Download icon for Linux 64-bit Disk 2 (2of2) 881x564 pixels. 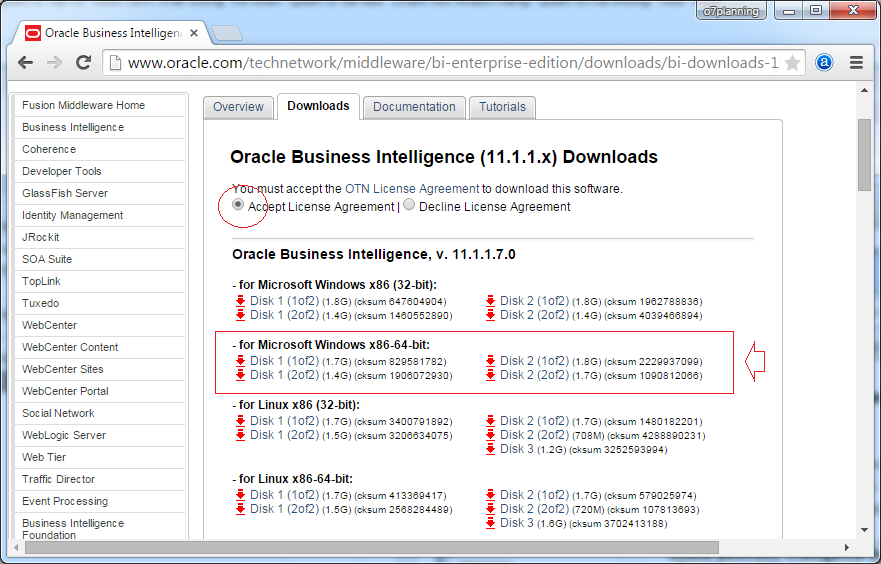[491, 510]
